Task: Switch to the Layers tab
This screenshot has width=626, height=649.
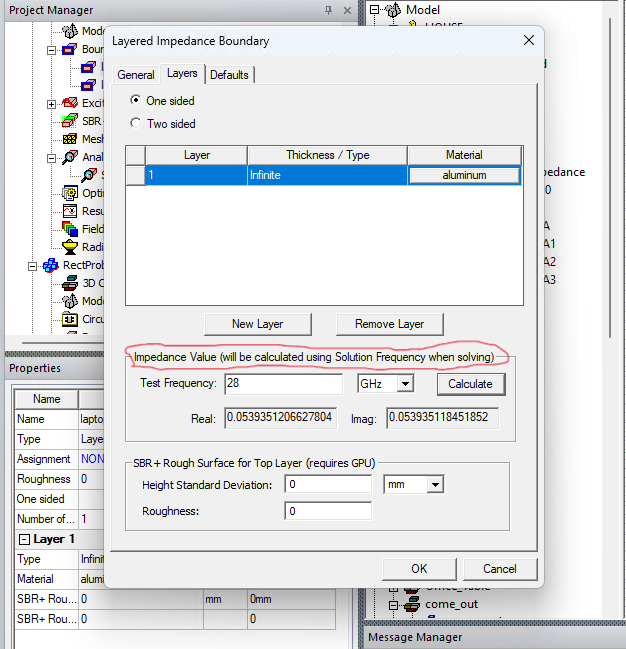Action: [182, 73]
